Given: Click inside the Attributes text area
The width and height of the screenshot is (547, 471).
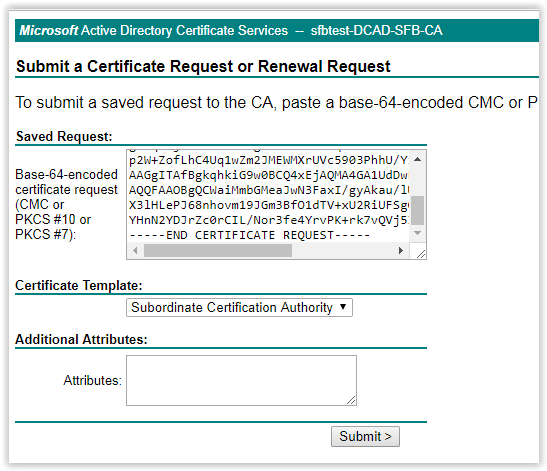Looking at the screenshot, I should 241,380.
